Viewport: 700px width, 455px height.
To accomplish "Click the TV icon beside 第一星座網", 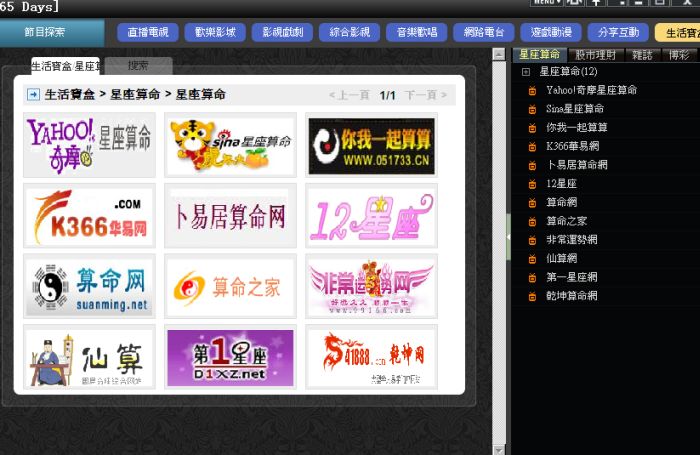I will pyautogui.click(x=532, y=278).
